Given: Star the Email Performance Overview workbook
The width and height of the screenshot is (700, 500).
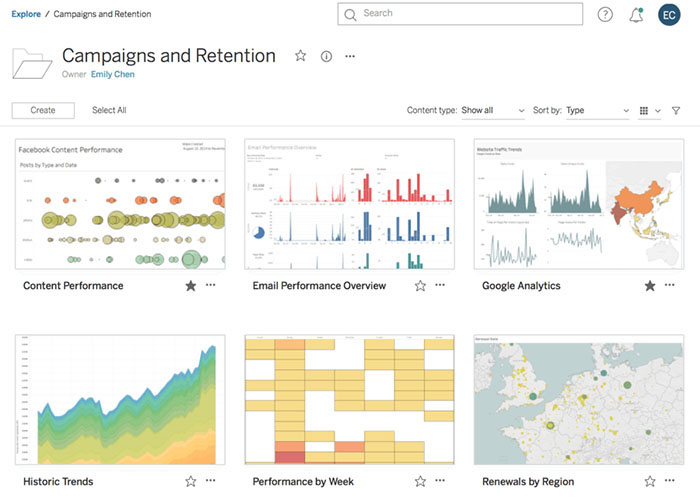Looking at the screenshot, I should point(420,286).
